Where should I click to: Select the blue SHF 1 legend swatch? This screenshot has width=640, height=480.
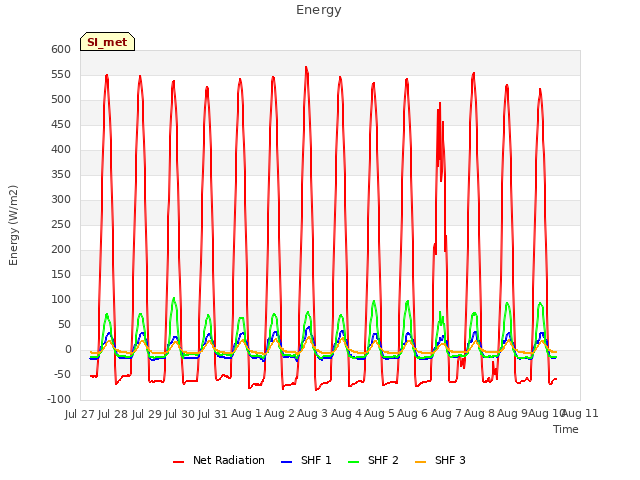(x=287, y=462)
